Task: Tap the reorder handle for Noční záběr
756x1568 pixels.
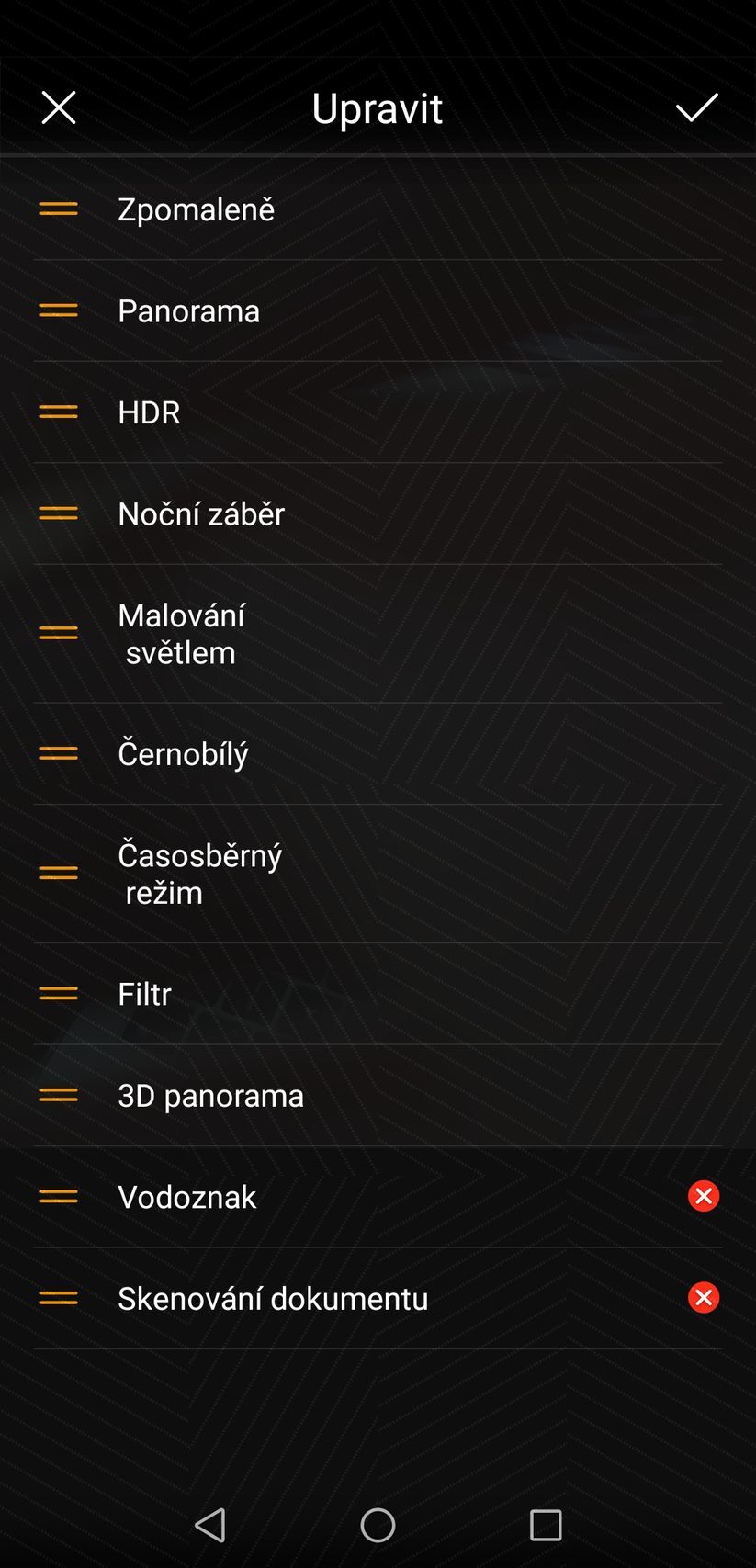Action: tap(59, 513)
